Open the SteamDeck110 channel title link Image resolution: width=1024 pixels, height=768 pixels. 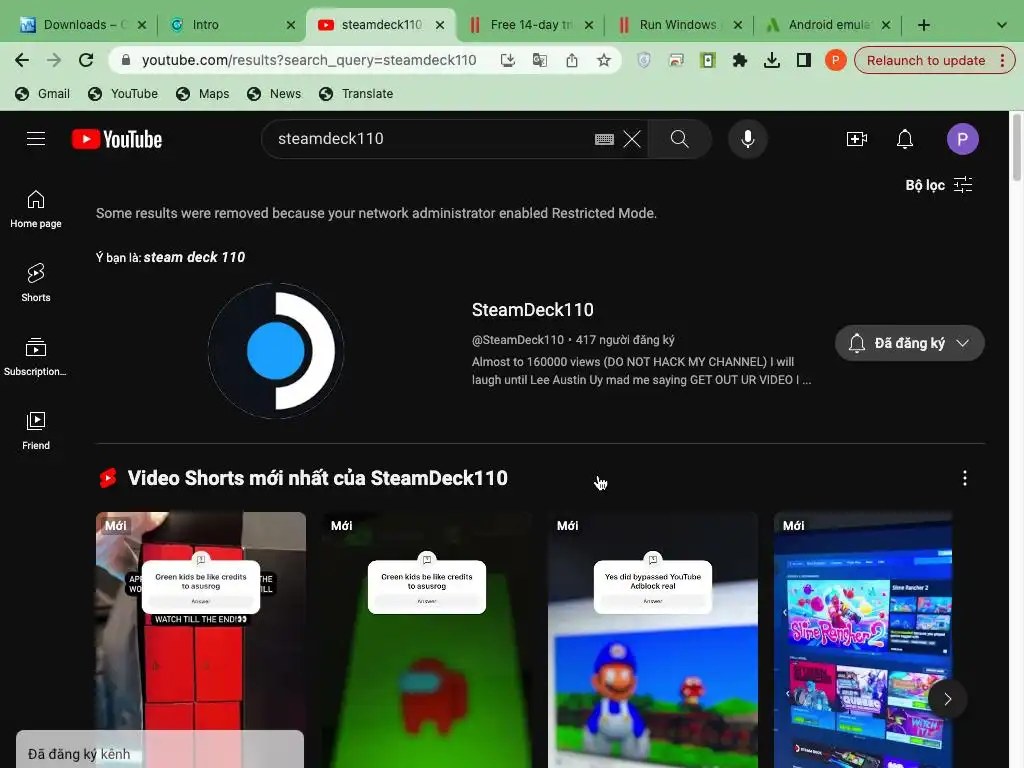point(532,310)
